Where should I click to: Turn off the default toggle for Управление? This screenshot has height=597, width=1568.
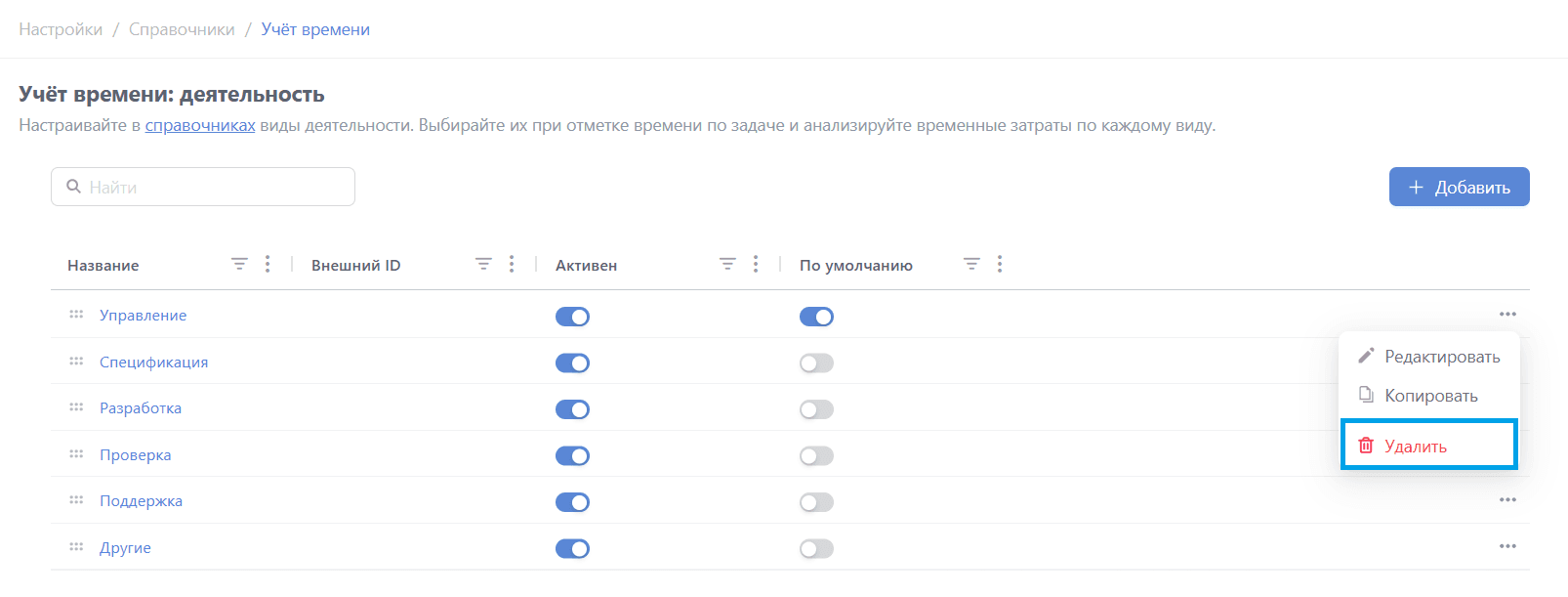pyautogui.click(x=816, y=317)
